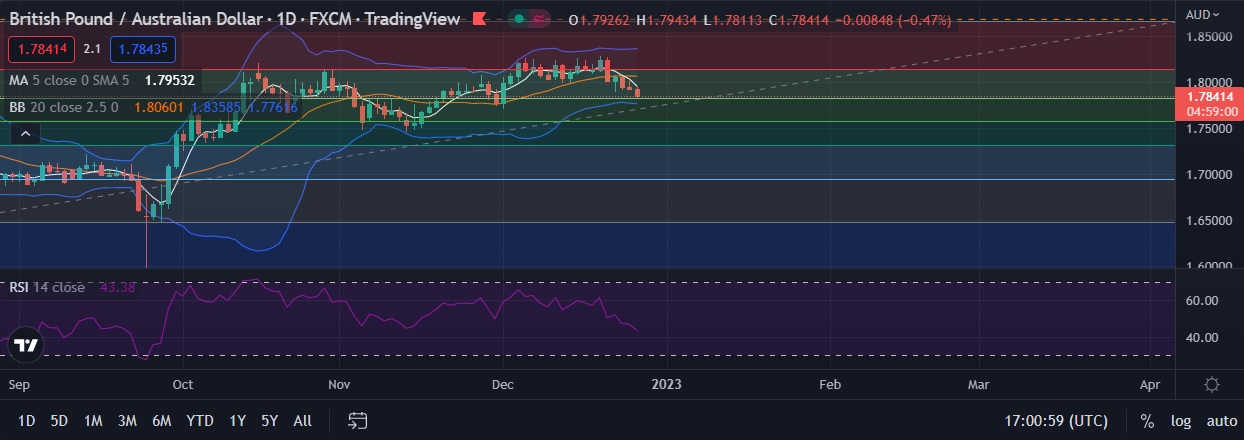Image resolution: width=1244 pixels, height=440 pixels.
Task: Click the current price label 1.78414
Action: pos(1210,97)
